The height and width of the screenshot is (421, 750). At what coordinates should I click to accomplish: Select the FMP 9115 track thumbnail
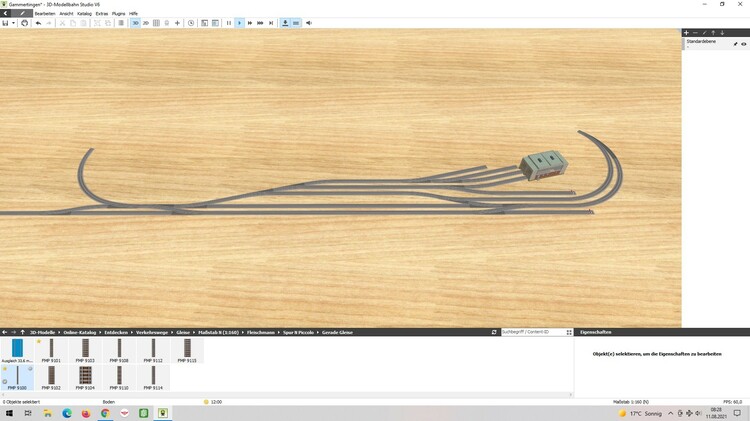pyautogui.click(x=187, y=350)
